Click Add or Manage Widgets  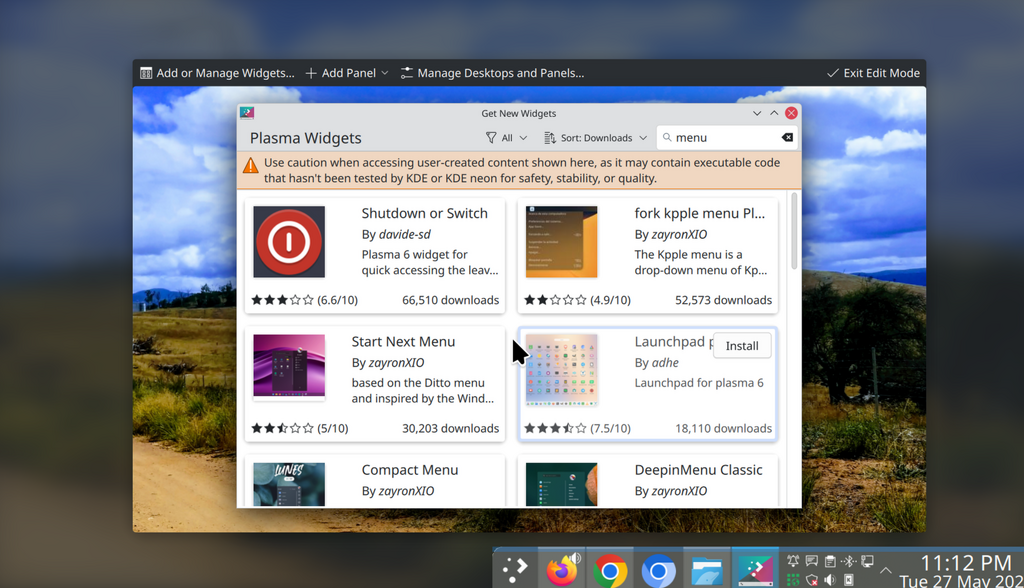click(x=217, y=73)
